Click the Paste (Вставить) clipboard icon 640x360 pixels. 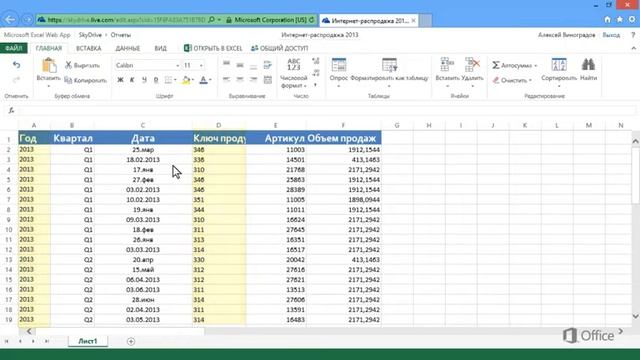click(49, 65)
